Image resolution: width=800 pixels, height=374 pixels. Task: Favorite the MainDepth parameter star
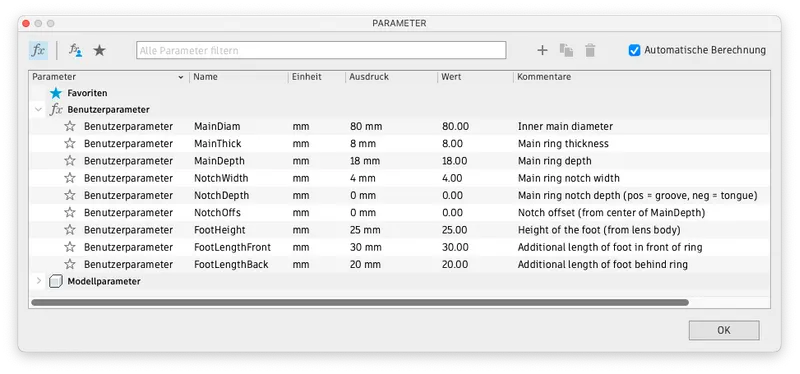click(70, 161)
